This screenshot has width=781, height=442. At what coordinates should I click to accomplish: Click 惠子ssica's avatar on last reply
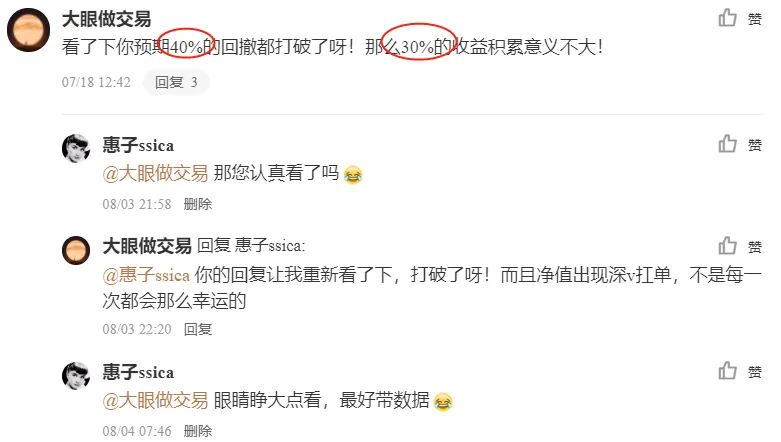coord(76,376)
